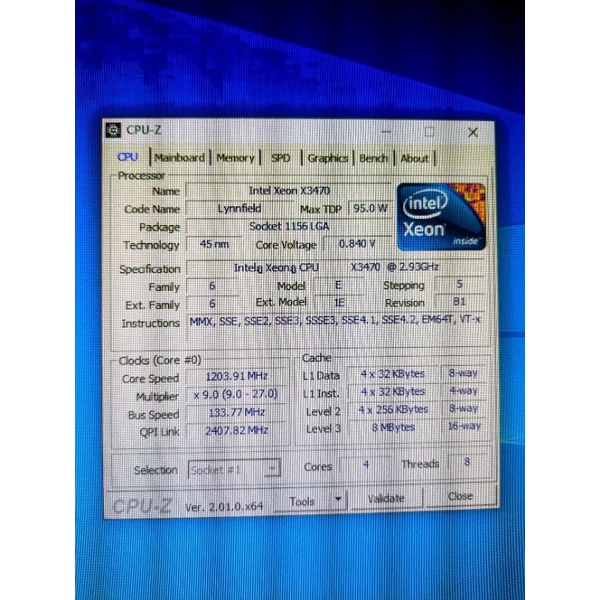This screenshot has height=600, width=600.
Task: Close the CPU-Z window with X
Action: click(472, 132)
